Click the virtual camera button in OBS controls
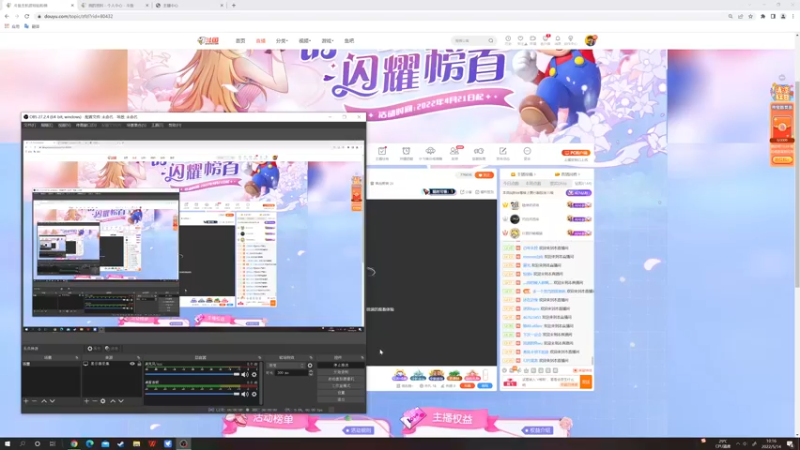This screenshot has width=800, height=450. click(x=341, y=379)
